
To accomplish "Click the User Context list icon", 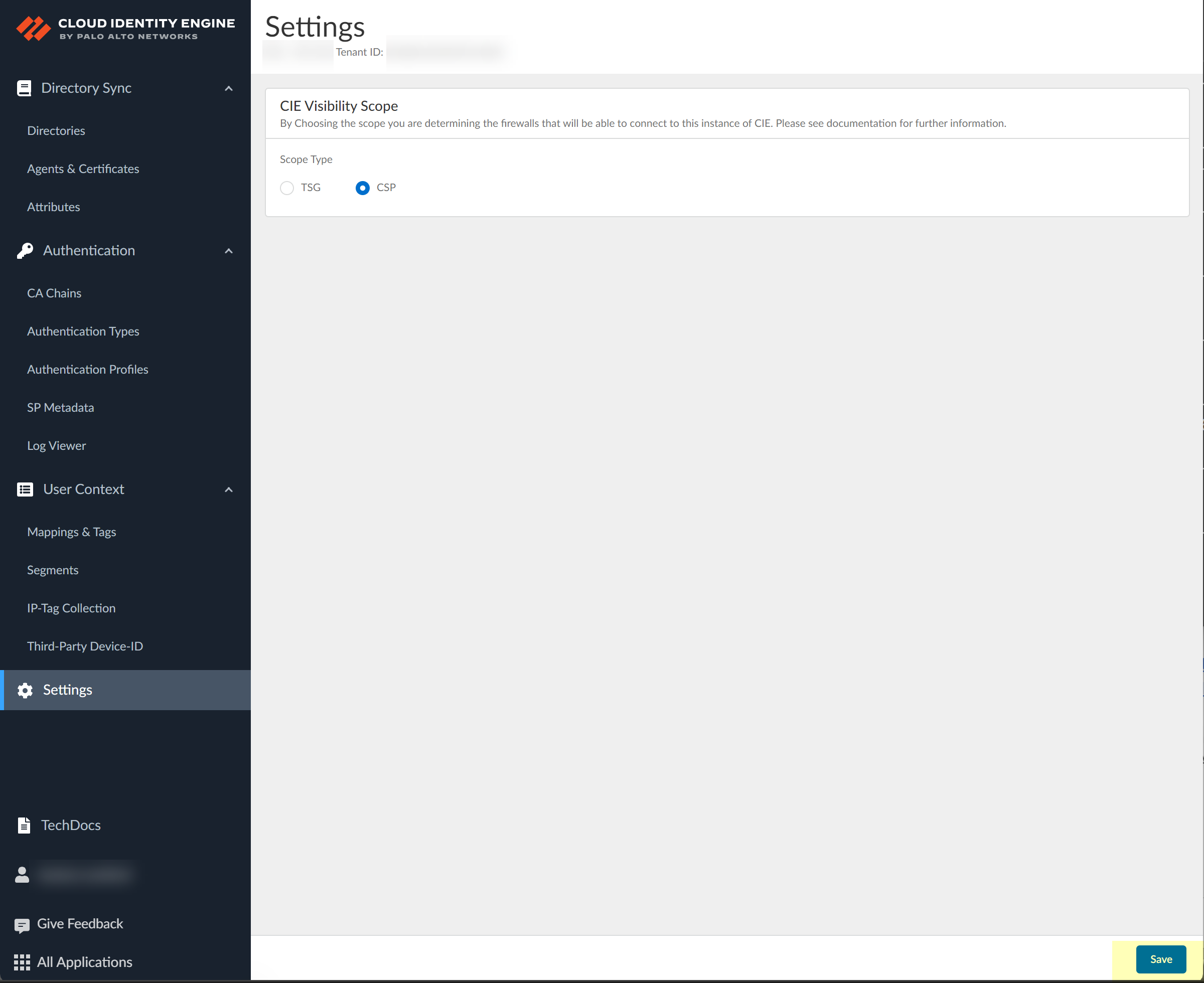I will (25, 489).
